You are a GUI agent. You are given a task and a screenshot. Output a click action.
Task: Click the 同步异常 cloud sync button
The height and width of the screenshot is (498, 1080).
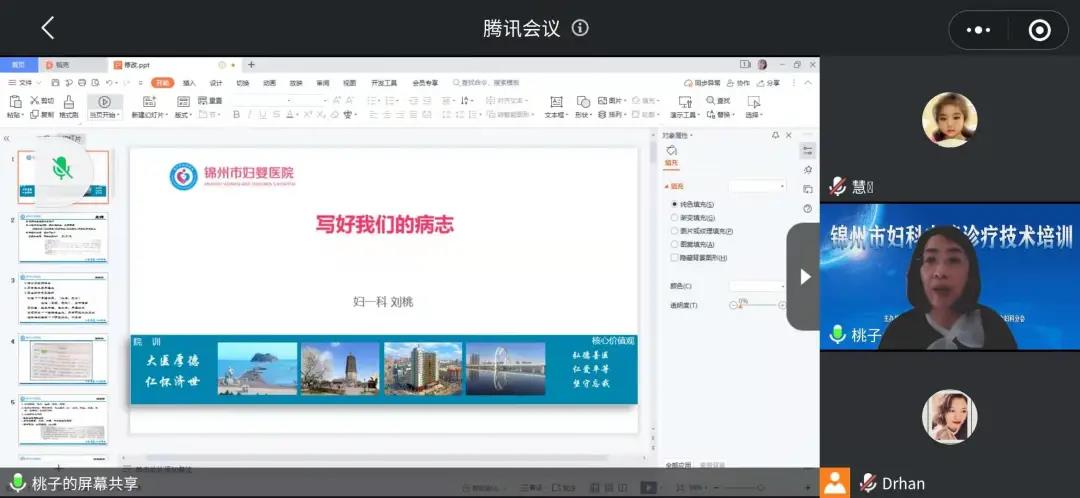703,83
